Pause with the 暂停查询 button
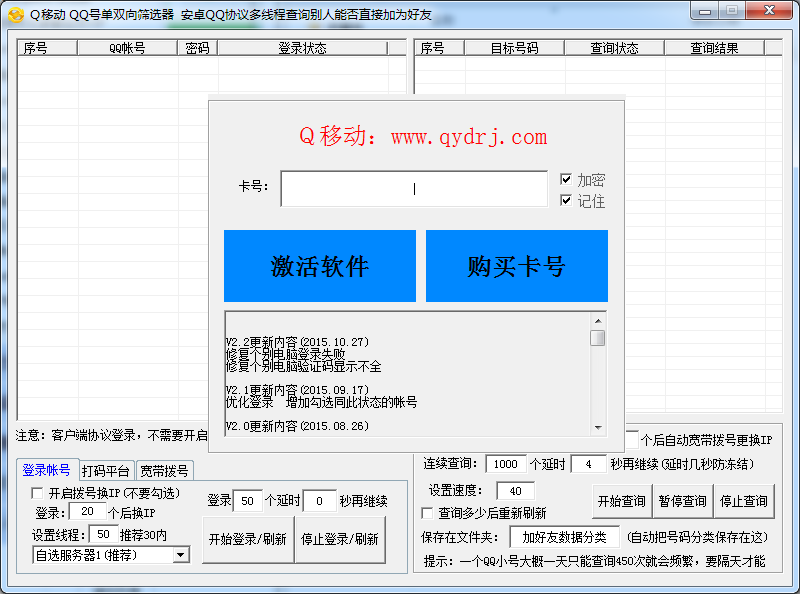This screenshot has width=800, height=594. click(x=683, y=501)
